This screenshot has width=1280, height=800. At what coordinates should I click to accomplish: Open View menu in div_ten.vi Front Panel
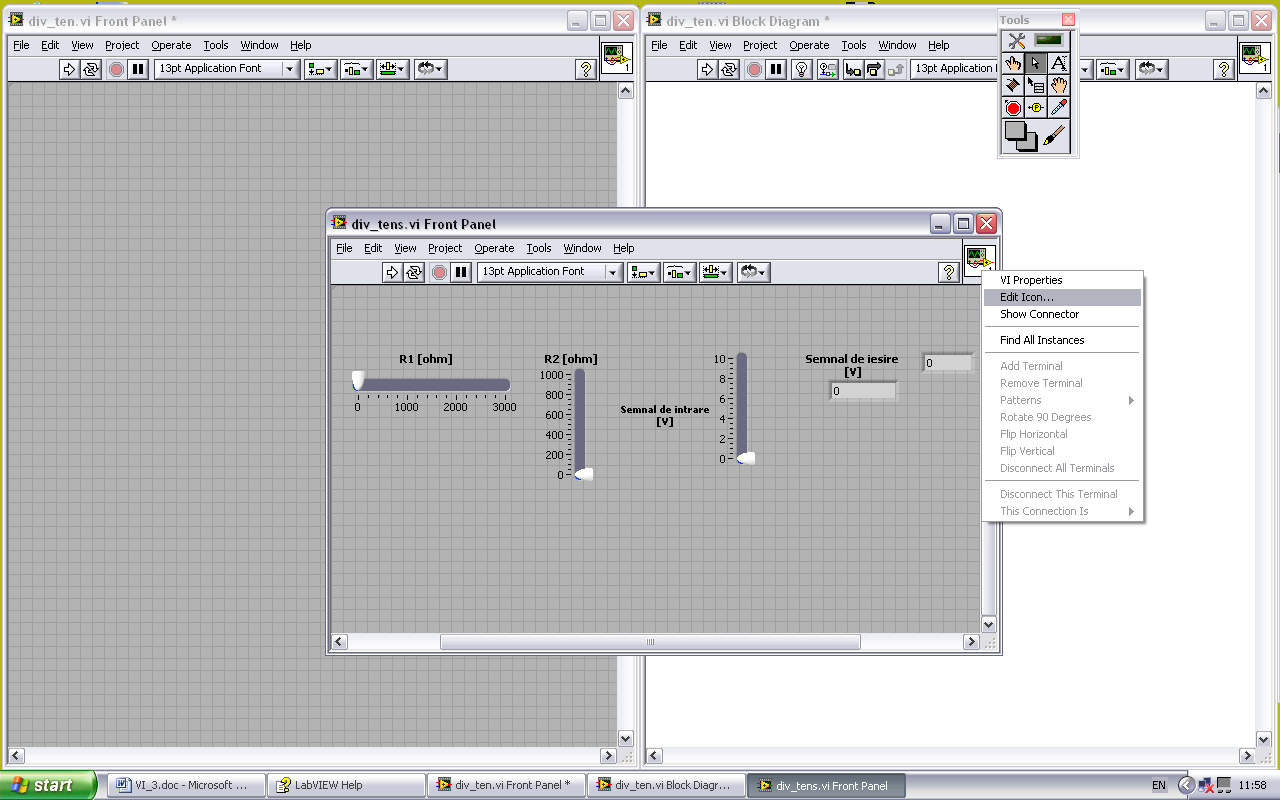tap(82, 45)
